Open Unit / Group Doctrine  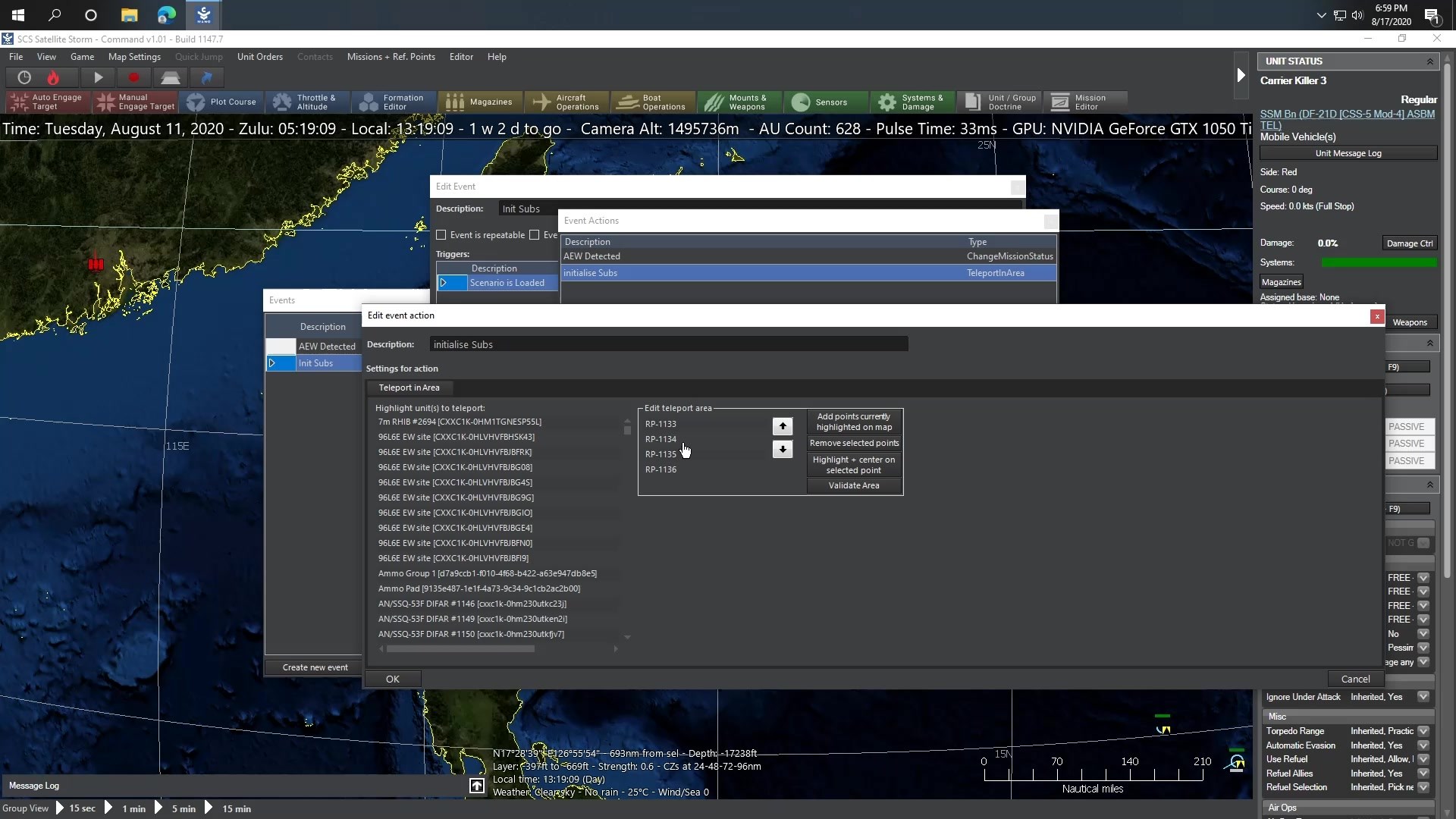point(1000,102)
